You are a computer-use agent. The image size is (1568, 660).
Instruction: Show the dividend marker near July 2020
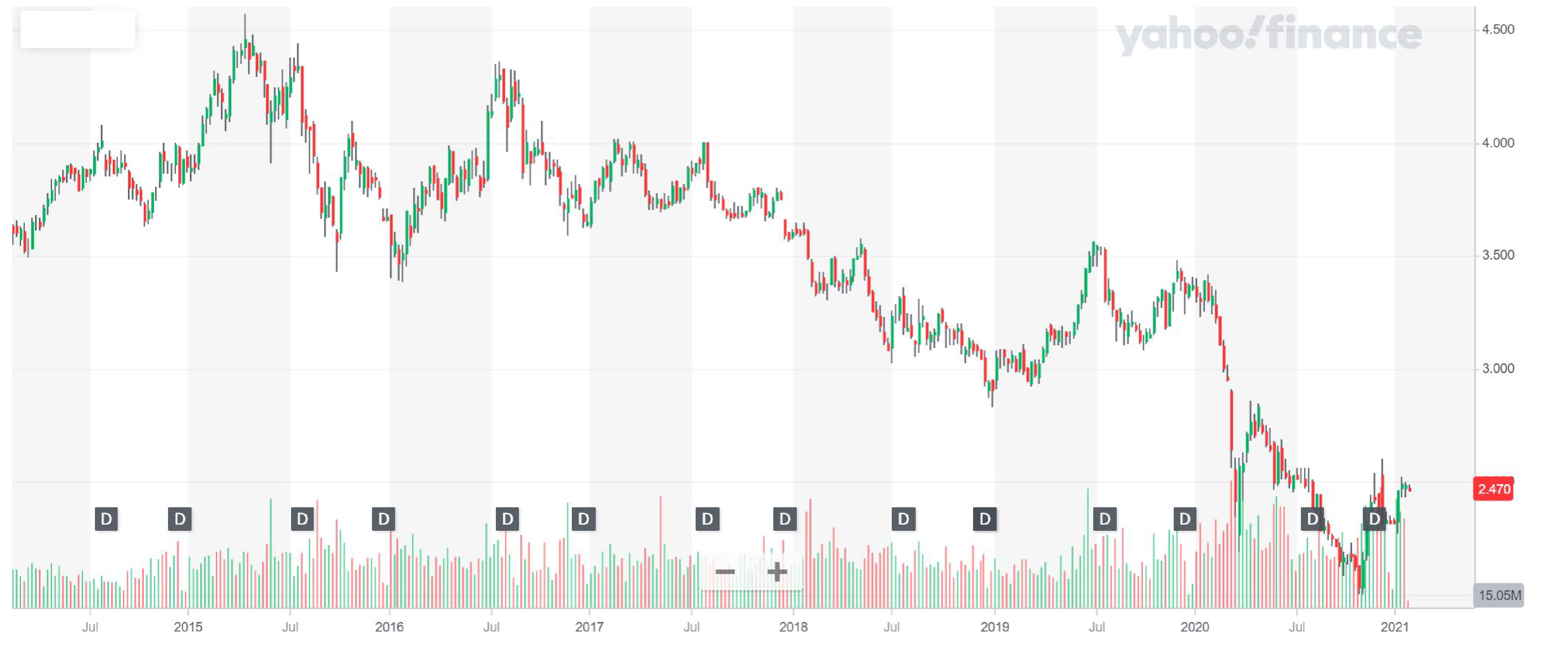(1312, 519)
